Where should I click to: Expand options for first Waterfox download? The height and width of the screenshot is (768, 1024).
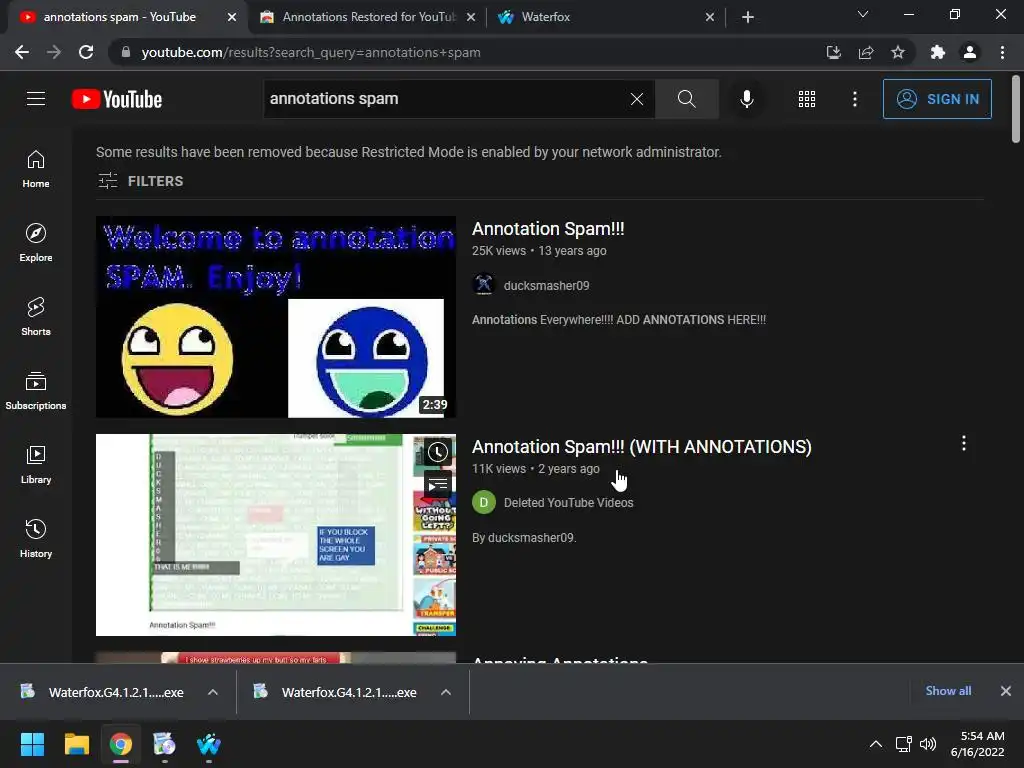coord(212,692)
